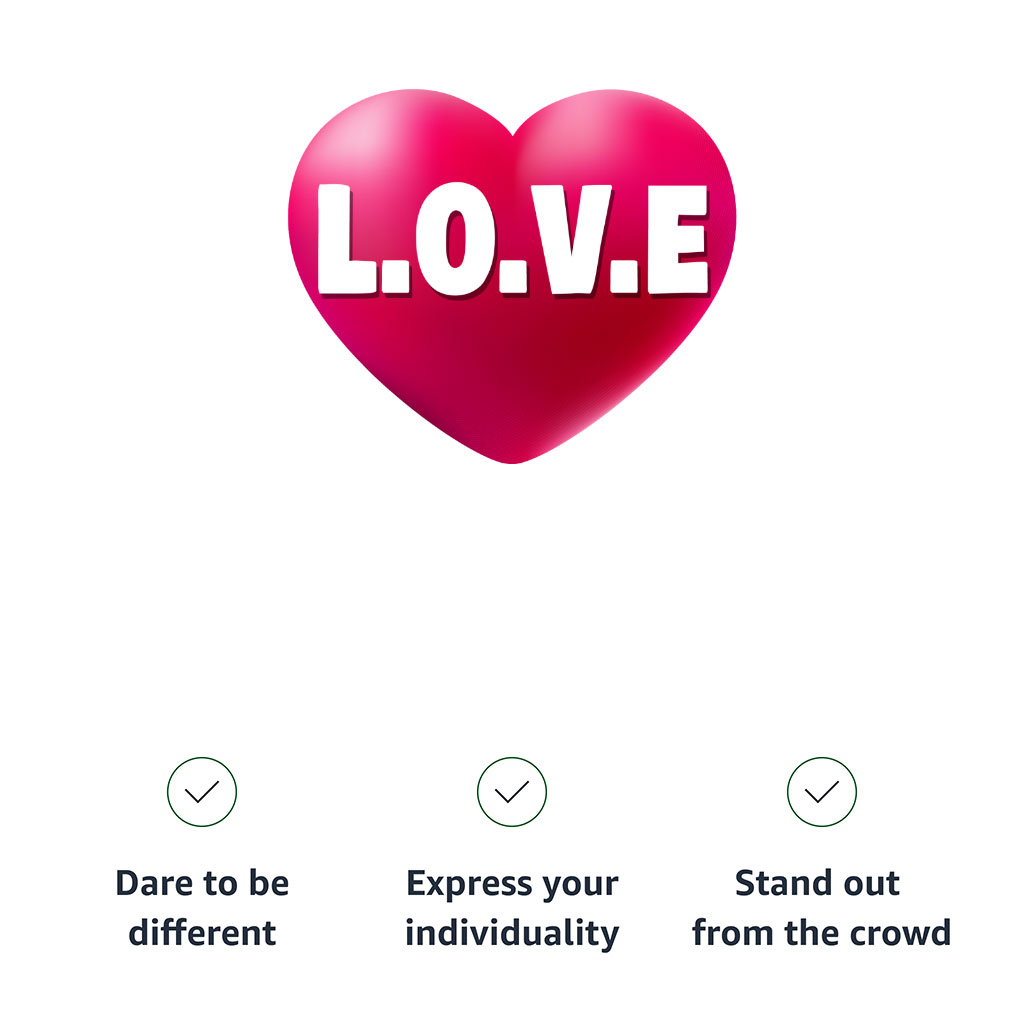Tap the checkmark circle above Stand out
The height and width of the screenshot is (1024, 1024).
click(822, 792)
